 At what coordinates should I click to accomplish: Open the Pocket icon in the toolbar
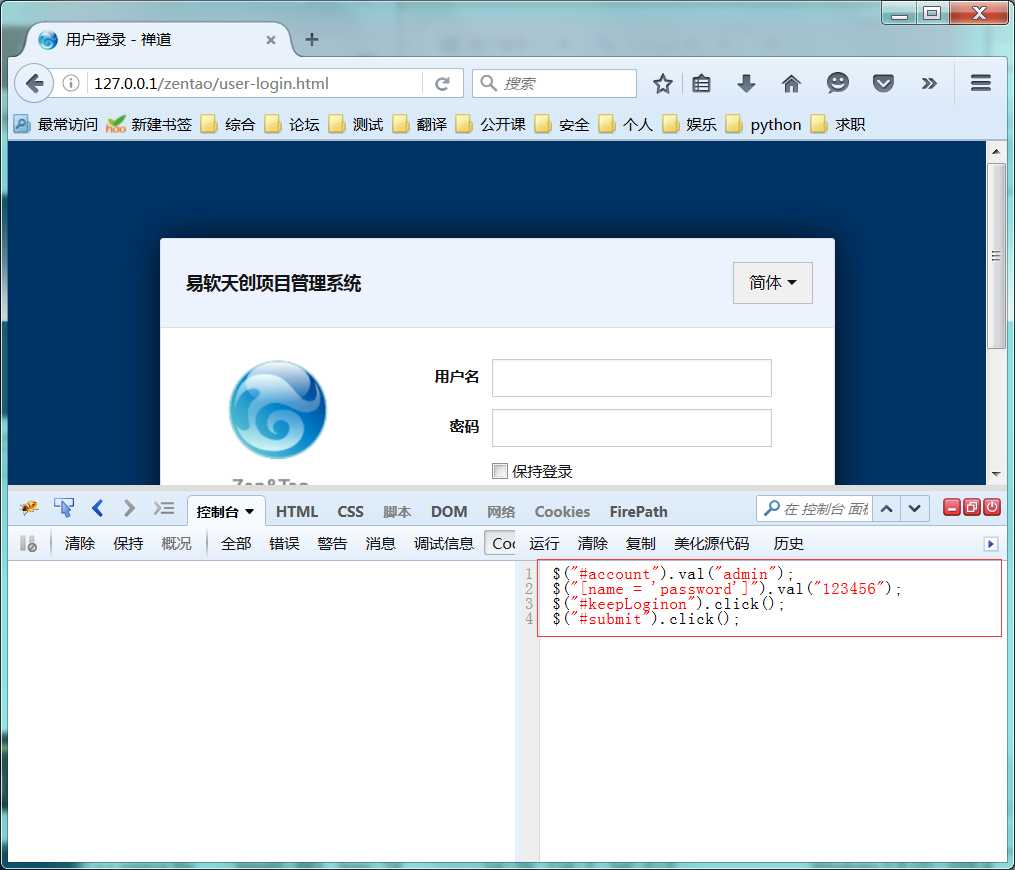[x=883, y=84]
